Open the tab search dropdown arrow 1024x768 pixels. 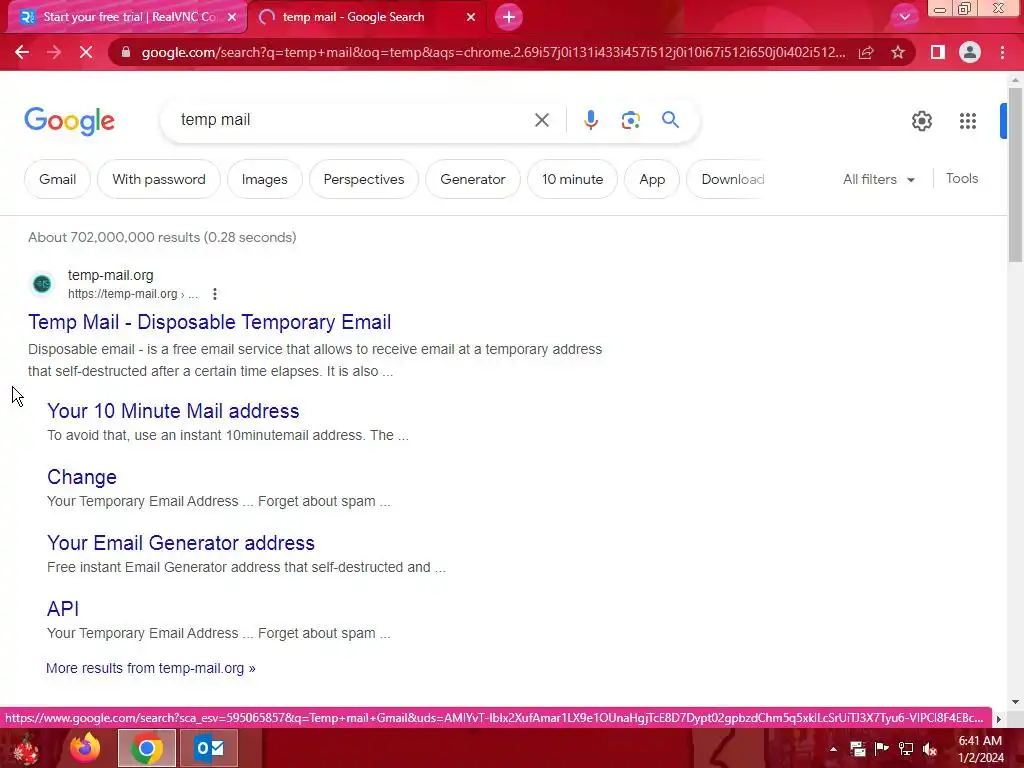click(x=904, y=17)
